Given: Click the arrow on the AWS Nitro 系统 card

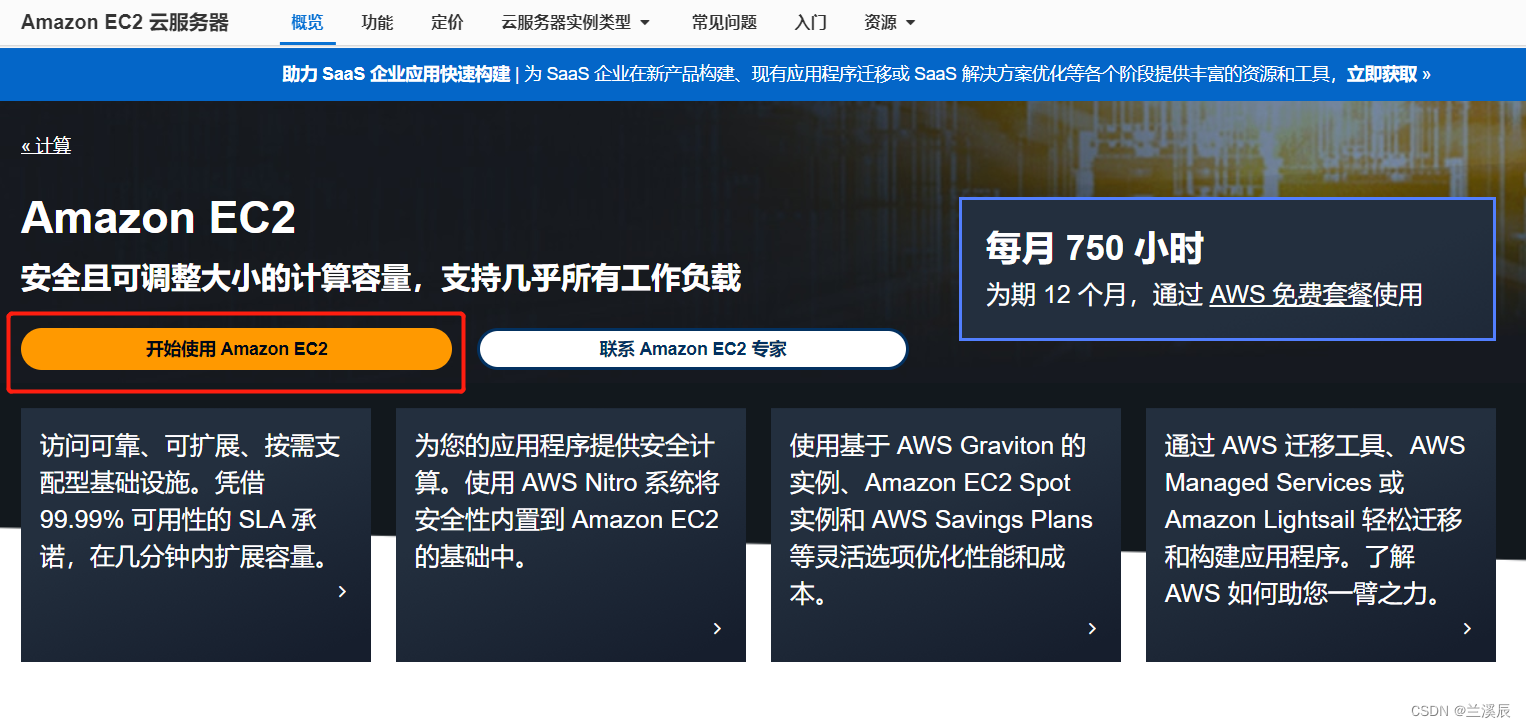Looking at the screenshot, I should click(717, 628).
